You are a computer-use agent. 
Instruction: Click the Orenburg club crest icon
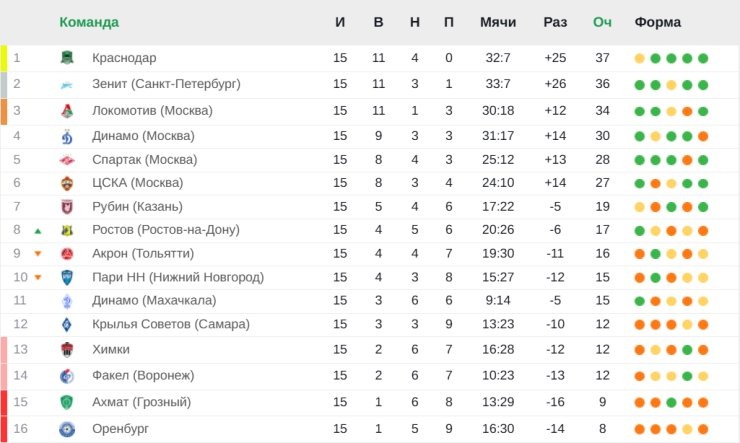click(x=67, y=429)
